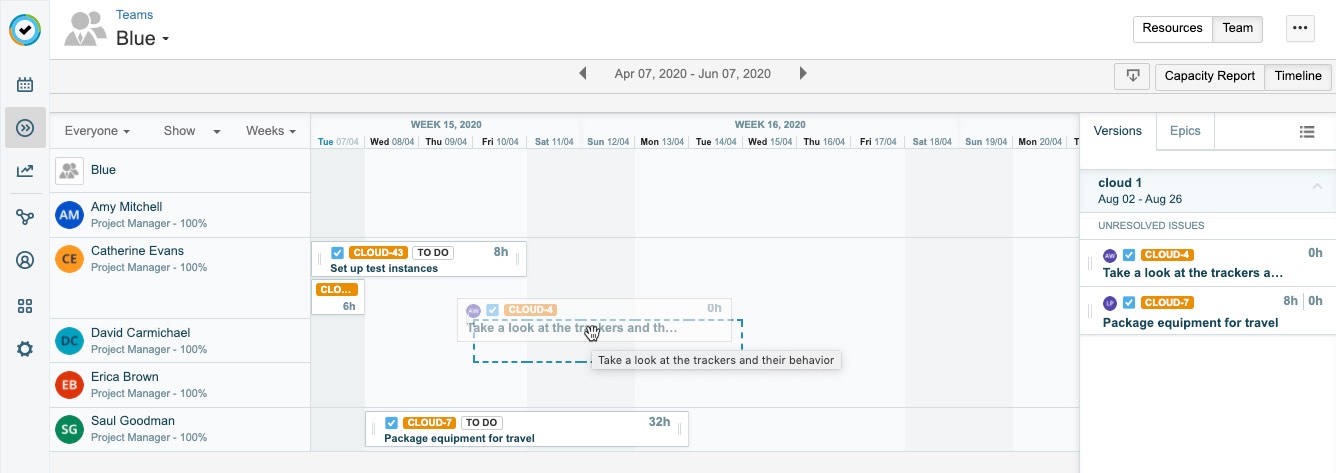
Task: Click the Blue team row label
Action: pos(103,170)
